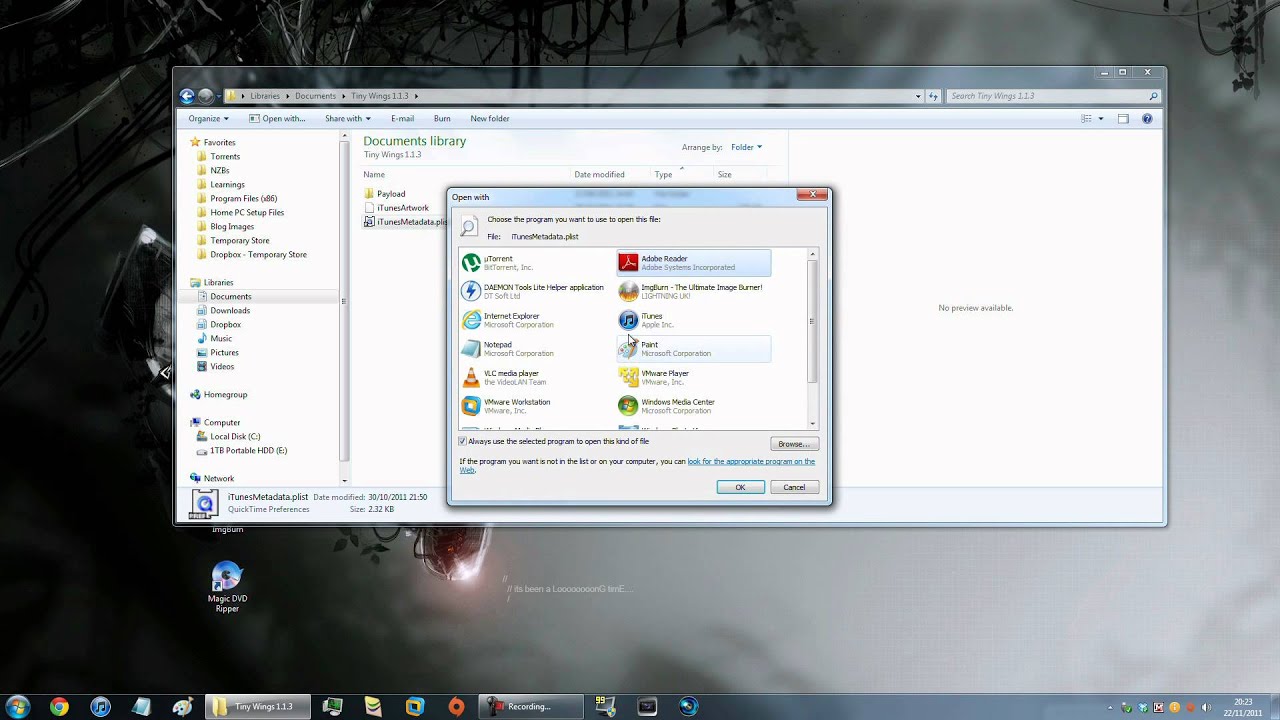Viewport: 1280px width, 720px height.
Task: Click Documents in the address bar breadcrumb
Action: (315, 96)
